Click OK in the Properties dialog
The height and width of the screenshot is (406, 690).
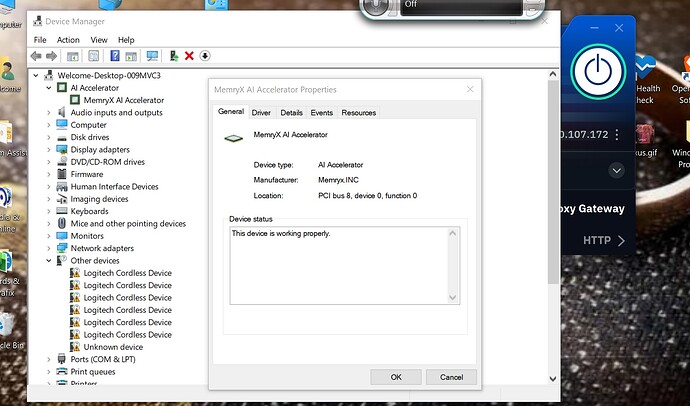396,377
